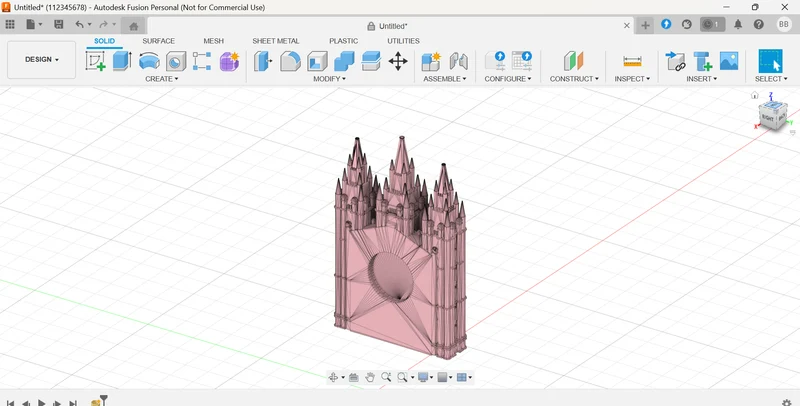Expand the CONFIGURE menu

pos(508,79)
